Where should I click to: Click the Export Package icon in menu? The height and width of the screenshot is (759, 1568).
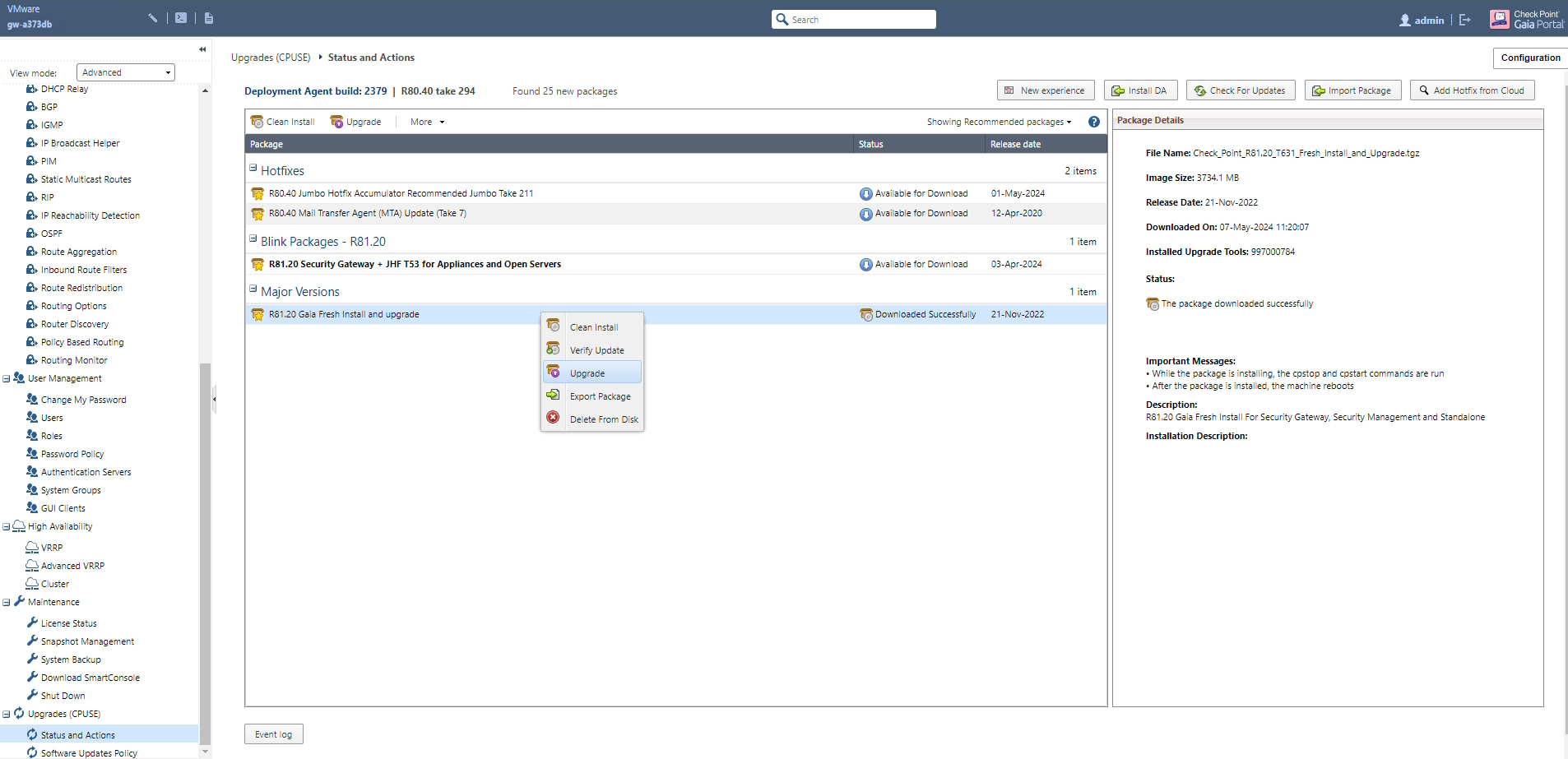[x=553, y=395]
